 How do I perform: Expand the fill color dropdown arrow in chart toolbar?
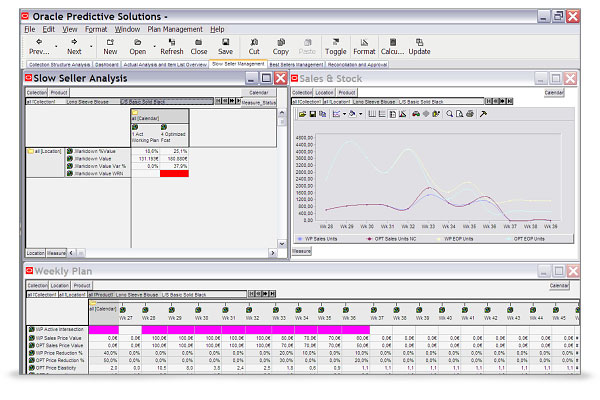click(x=360, y=114)
